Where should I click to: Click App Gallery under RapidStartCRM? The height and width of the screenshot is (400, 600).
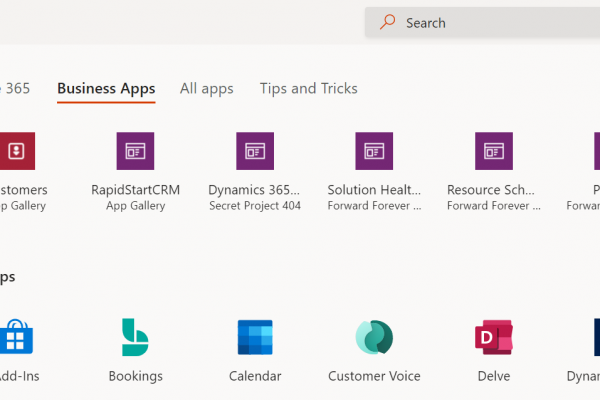(135, 206)
